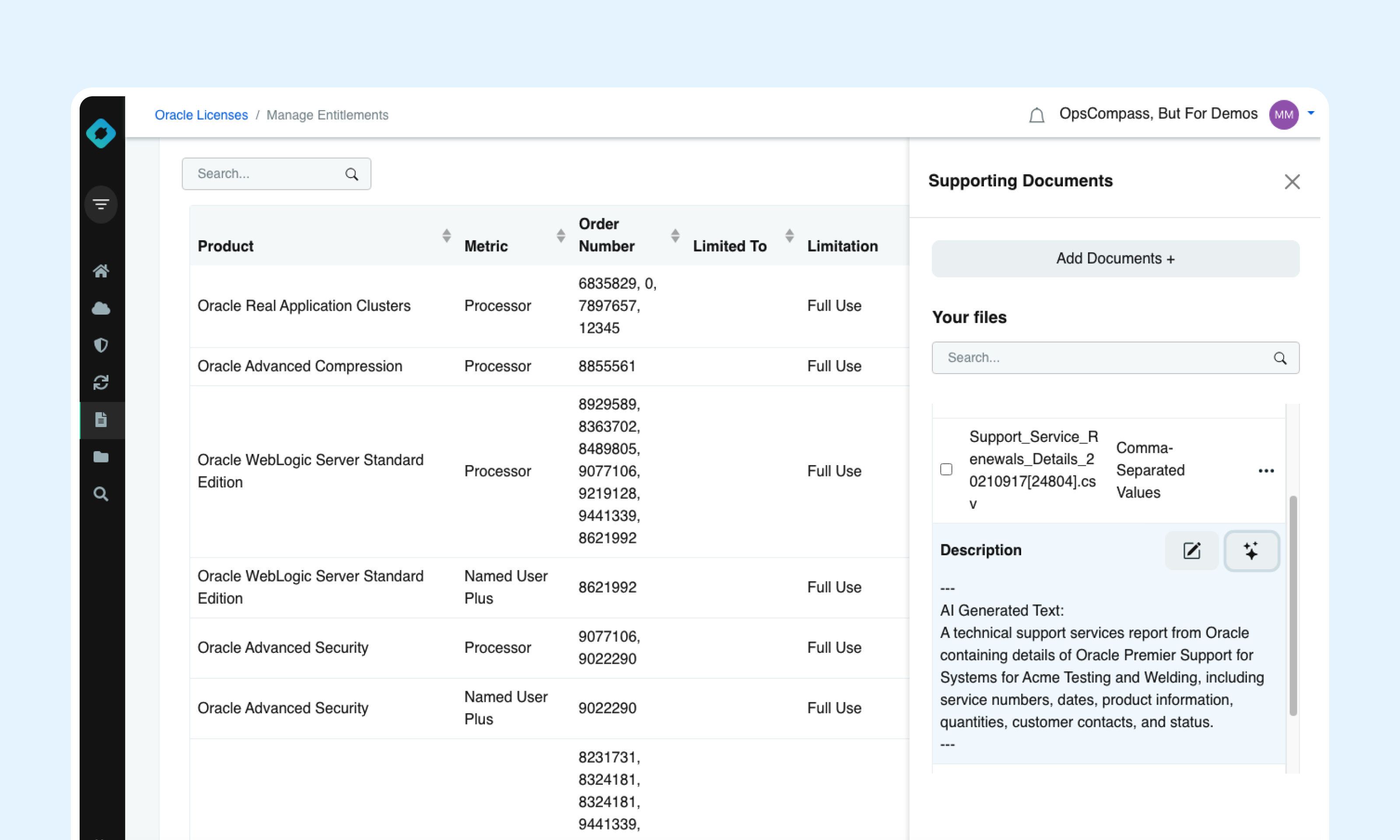This screenshot has width=1400, height=840.
Task: Focus the entitlements Search field
Action: click(276, 174)
